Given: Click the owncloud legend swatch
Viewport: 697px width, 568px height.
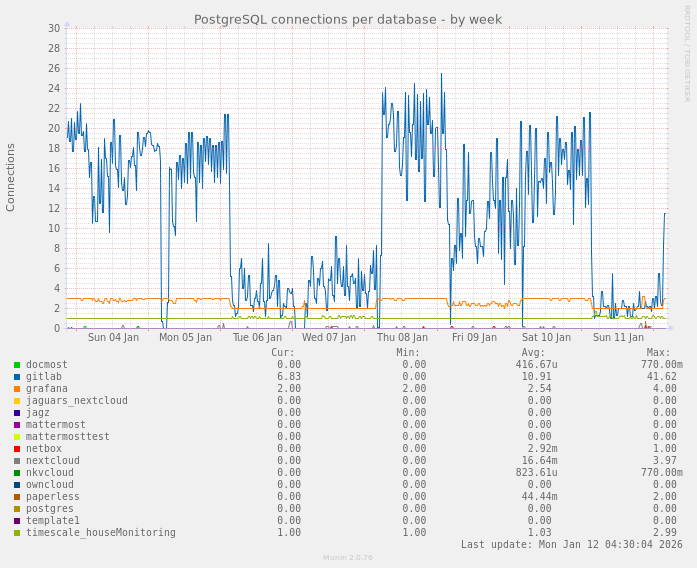Looking at the screenshot, I should pyautogui.click(x=17, y=485).
